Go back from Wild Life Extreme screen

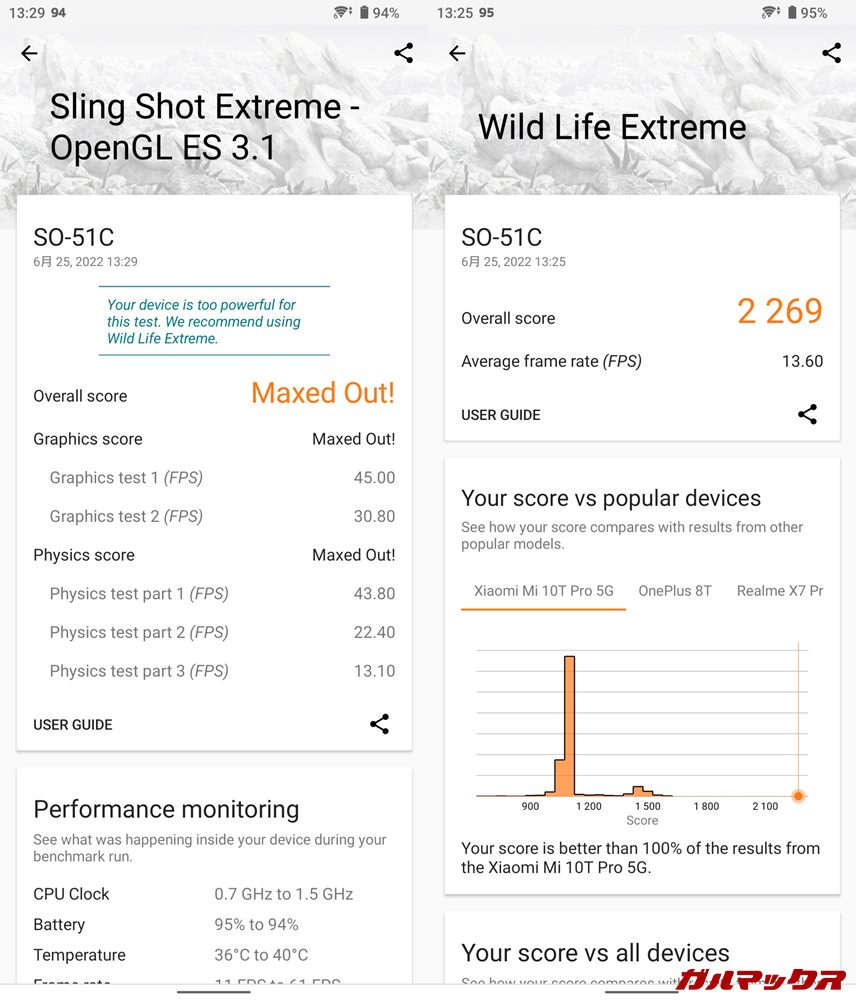point(457,54)
